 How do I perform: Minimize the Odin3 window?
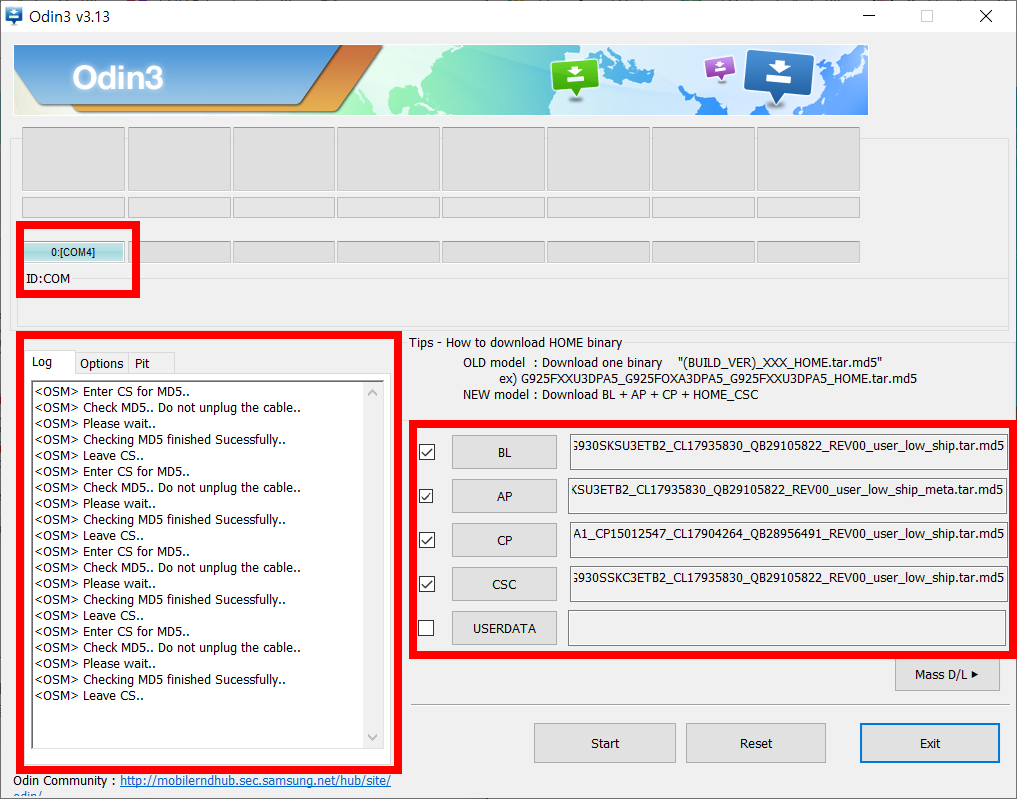pyautogui.click(x=869, y=16)
